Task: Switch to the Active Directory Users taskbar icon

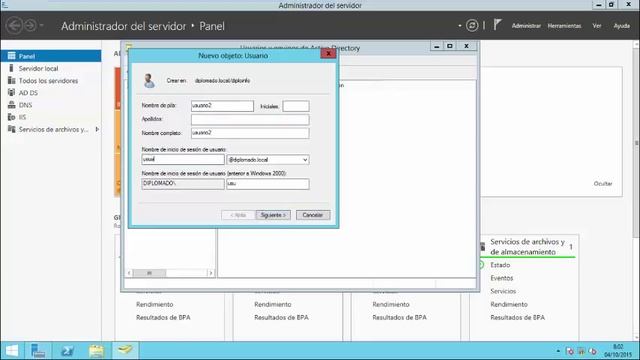Action: [x=125, y=350]
